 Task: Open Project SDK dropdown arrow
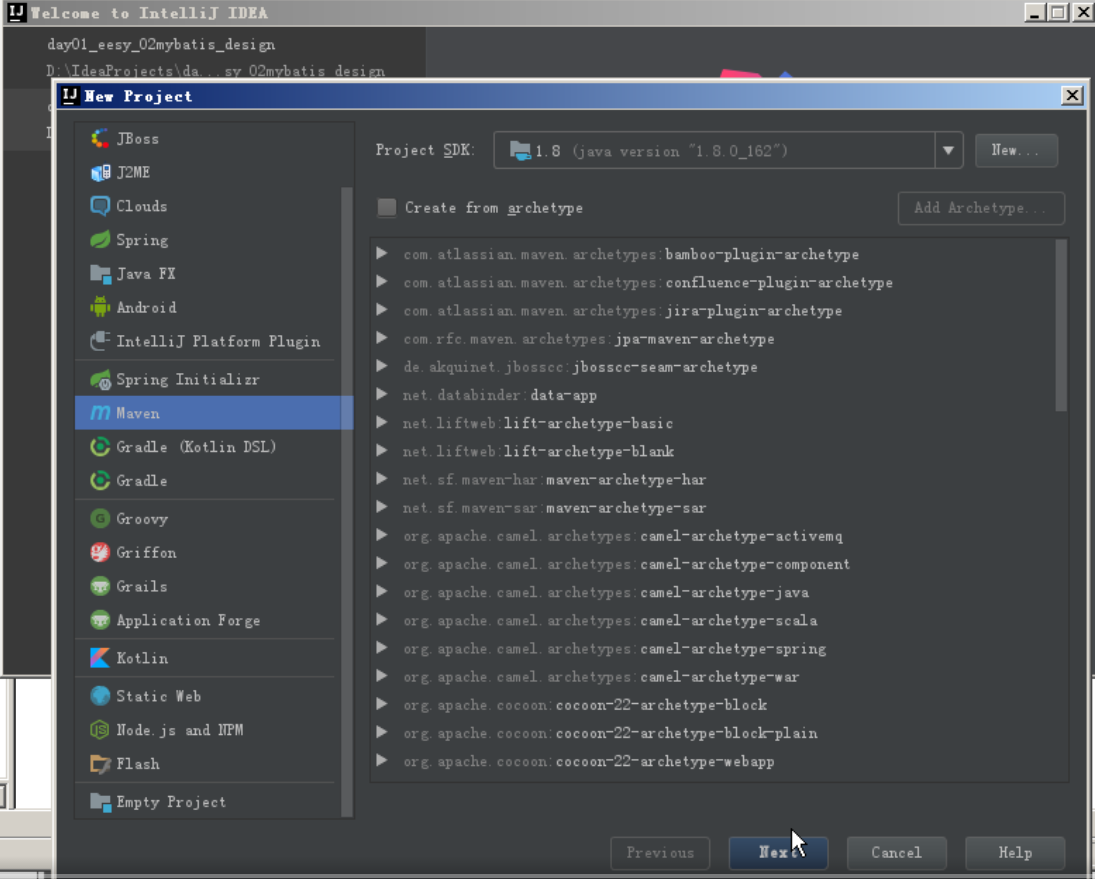948,150
